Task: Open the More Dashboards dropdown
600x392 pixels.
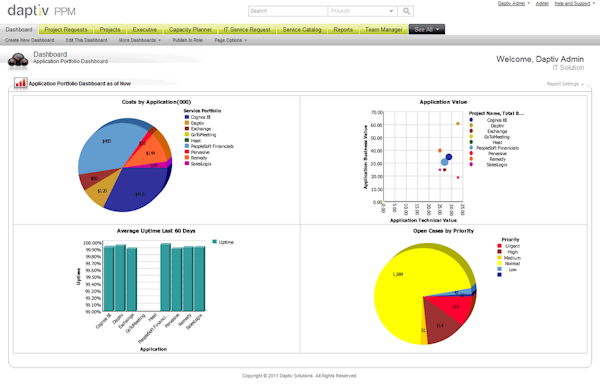Action: (x=140, y=40)
